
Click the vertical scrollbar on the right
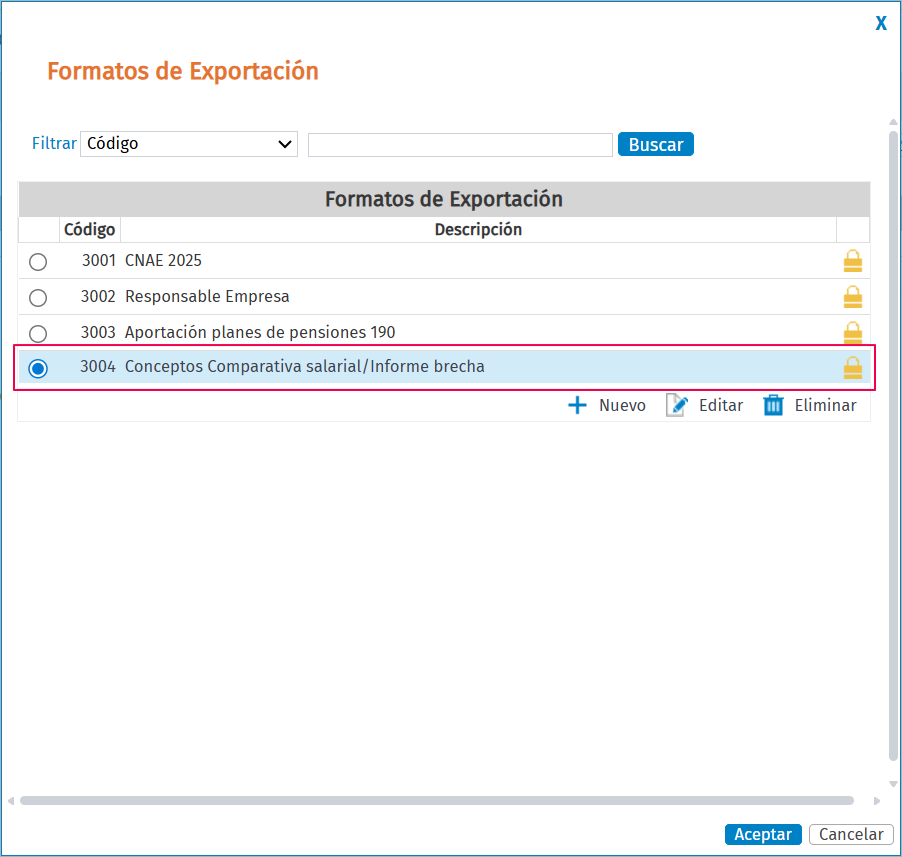point(893,446)
